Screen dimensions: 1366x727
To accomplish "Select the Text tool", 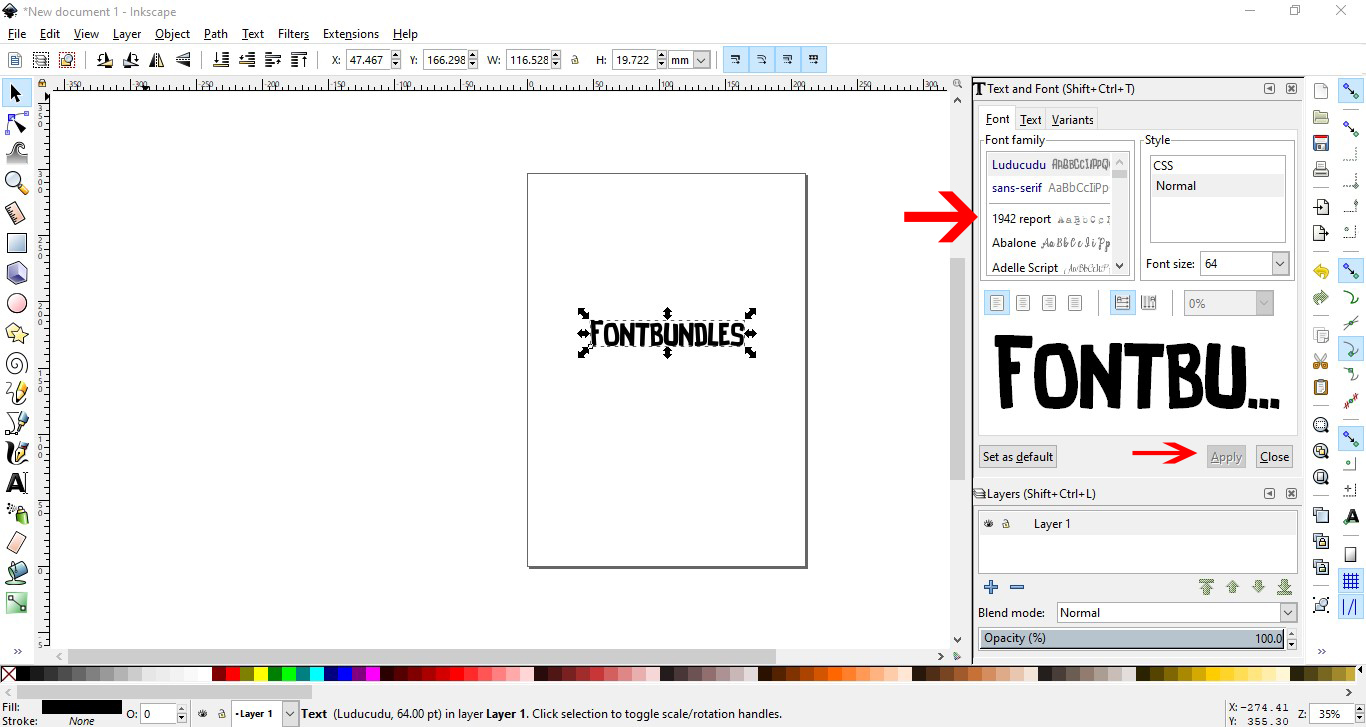I will click(x=16, y=483).
